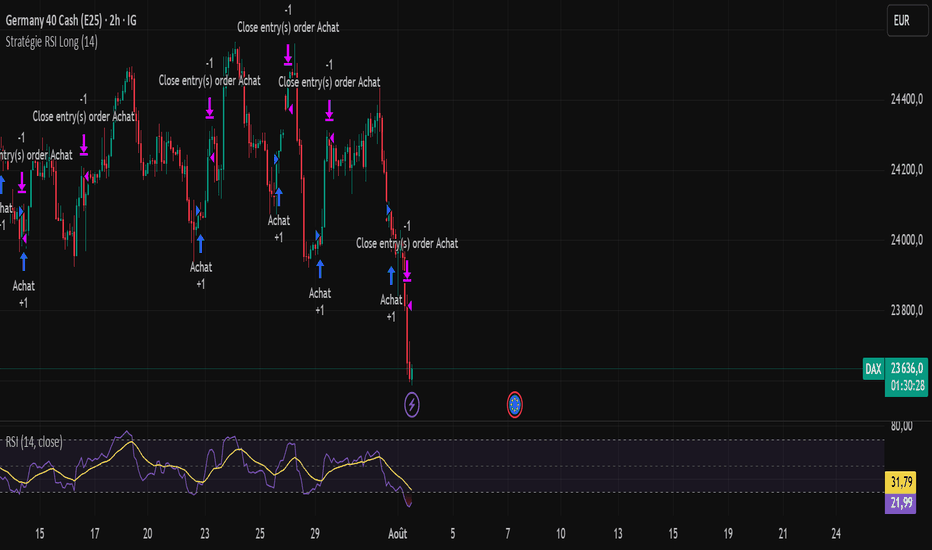Click the 25 date on time axis
The width and height of the screenshot is (932, 550).
(x=260, y=534)
